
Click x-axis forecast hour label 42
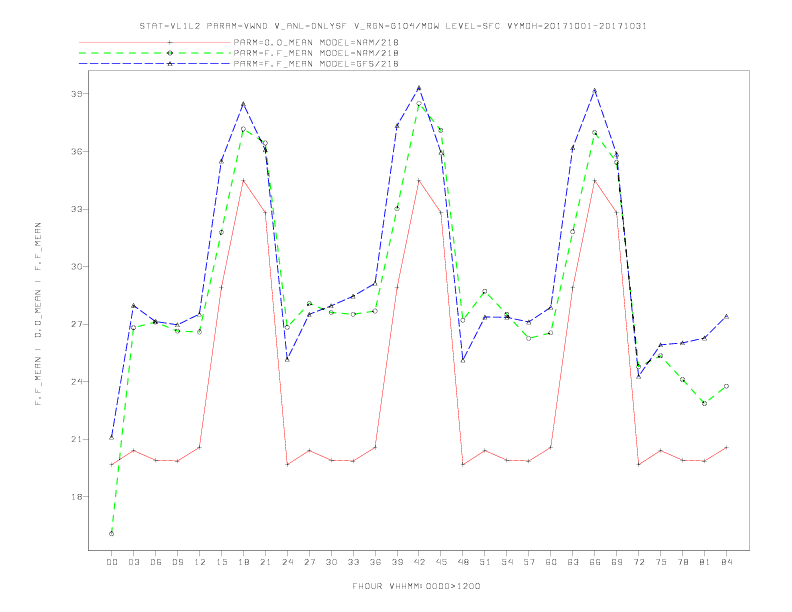click(x=419, y=562)
